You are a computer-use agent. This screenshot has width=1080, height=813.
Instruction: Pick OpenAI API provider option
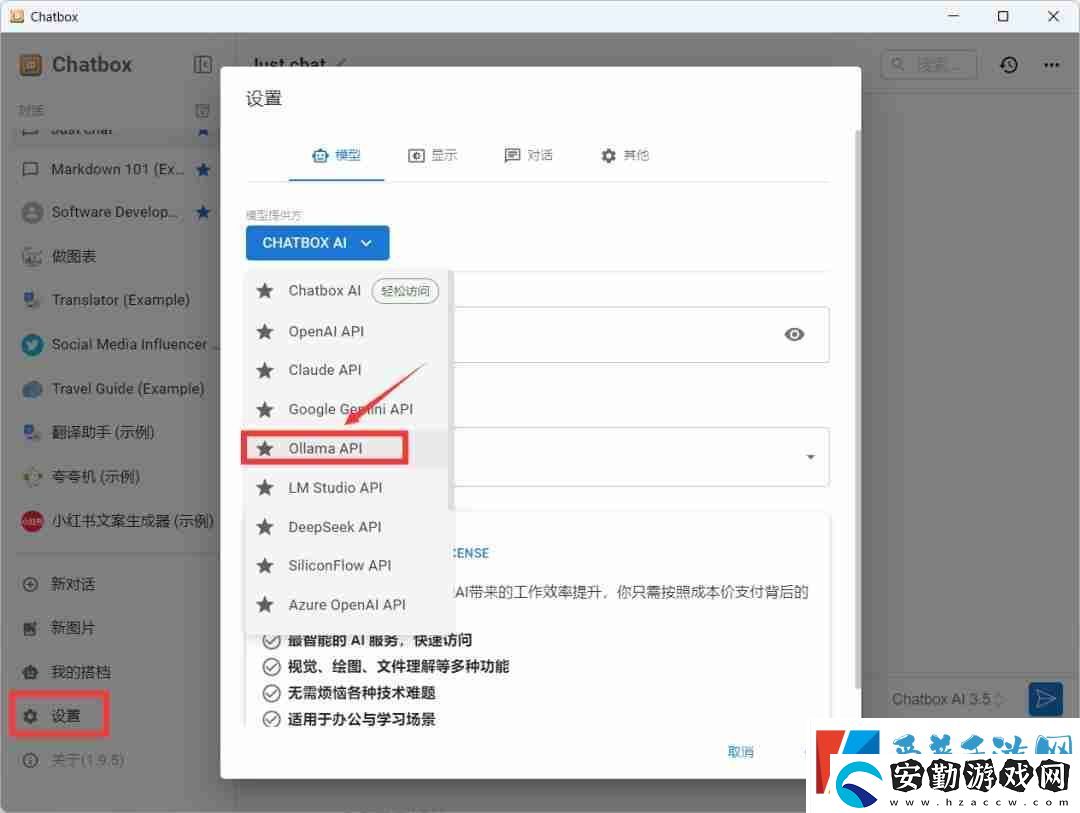(346, 331)
